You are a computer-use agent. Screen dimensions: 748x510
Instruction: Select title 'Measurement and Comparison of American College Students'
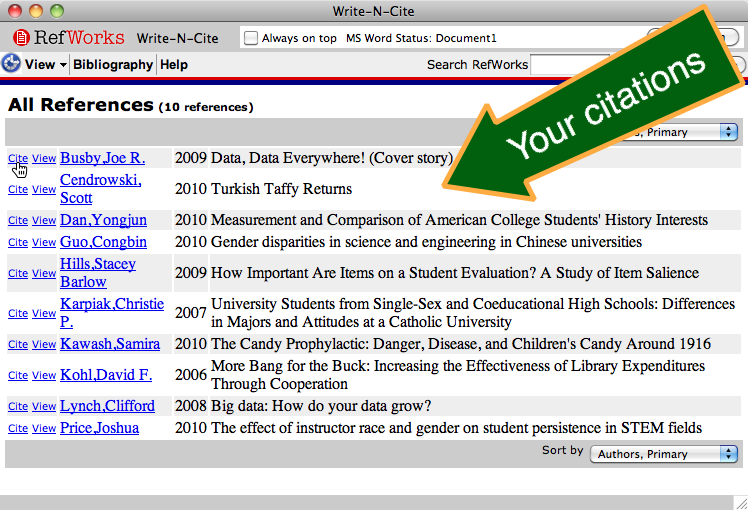click(x=459, y=220)
